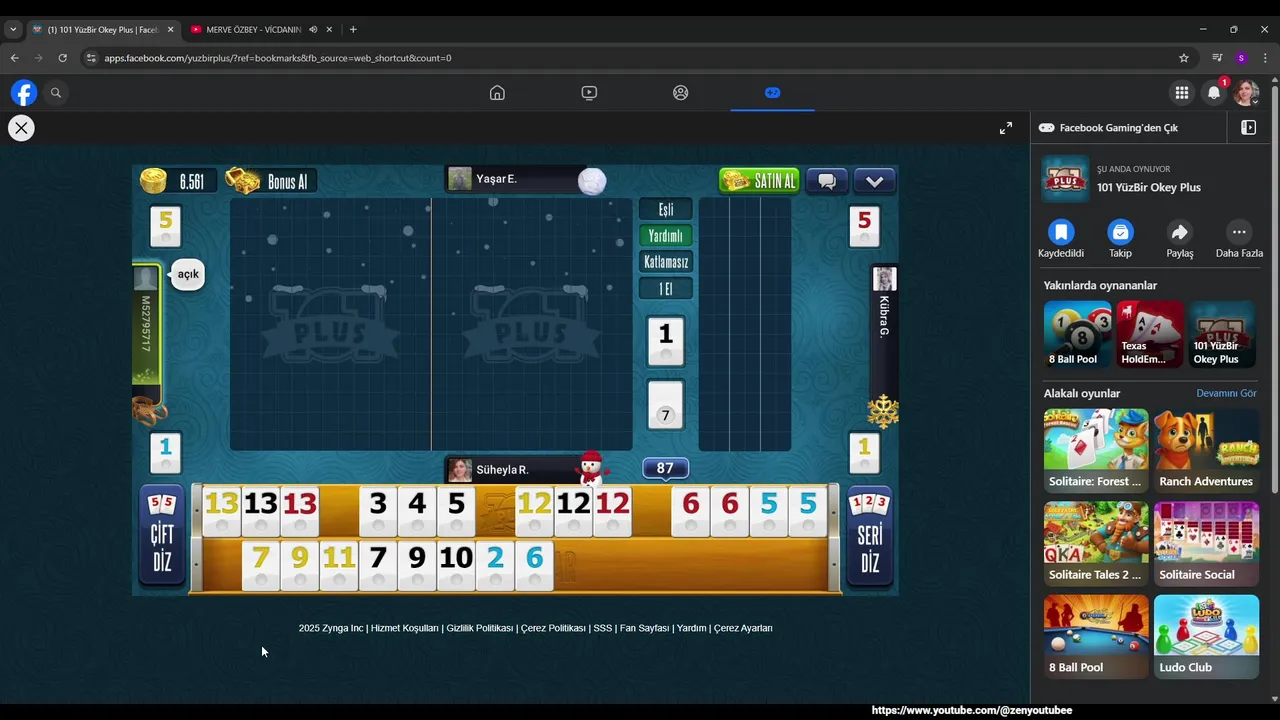This screenshot has height=720, width=1280.
Task: Open Çerez Ayarları footer link
Action: [743, 628]
